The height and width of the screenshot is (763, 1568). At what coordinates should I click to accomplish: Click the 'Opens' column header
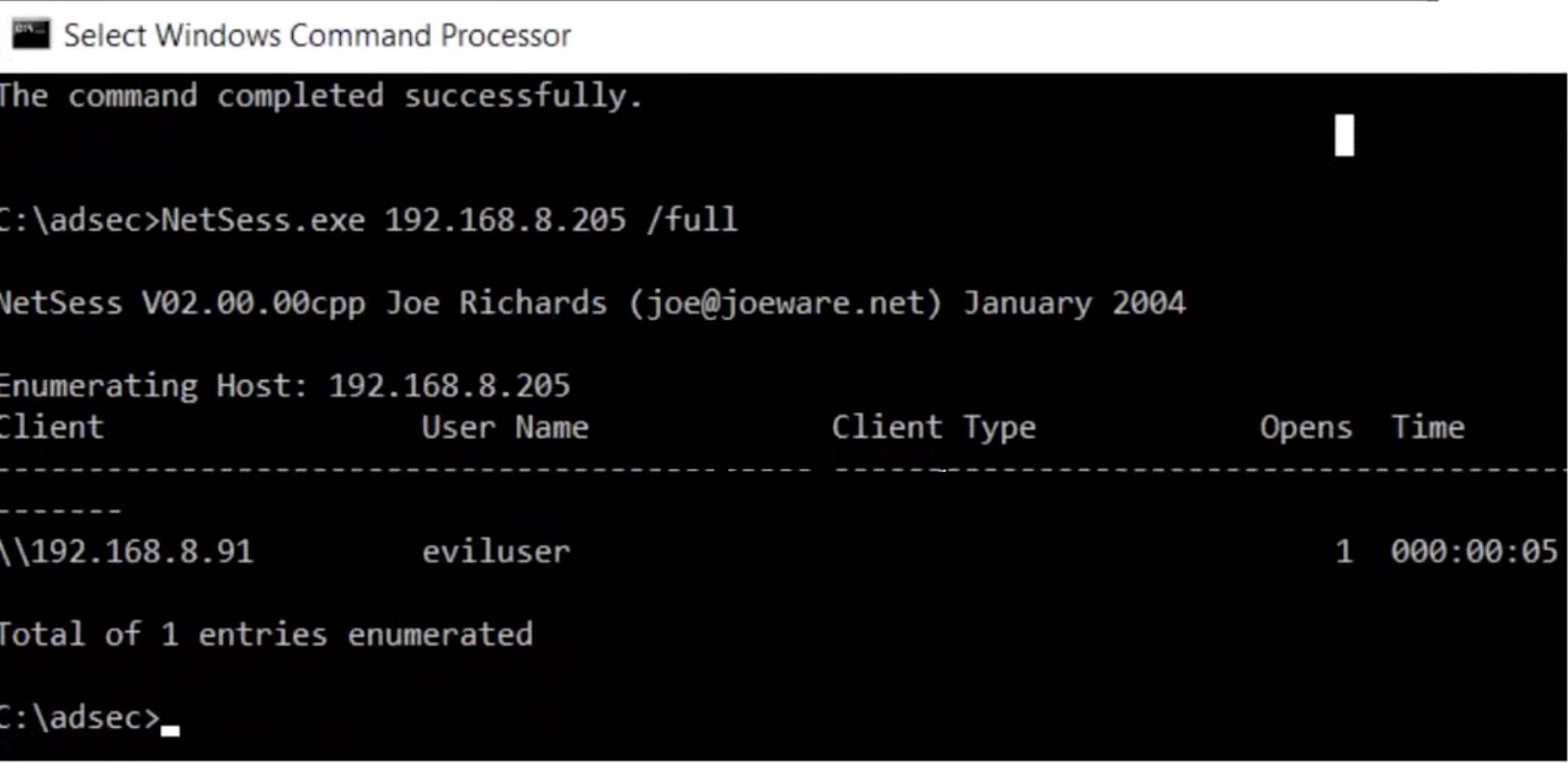(x=1306, y=428)
